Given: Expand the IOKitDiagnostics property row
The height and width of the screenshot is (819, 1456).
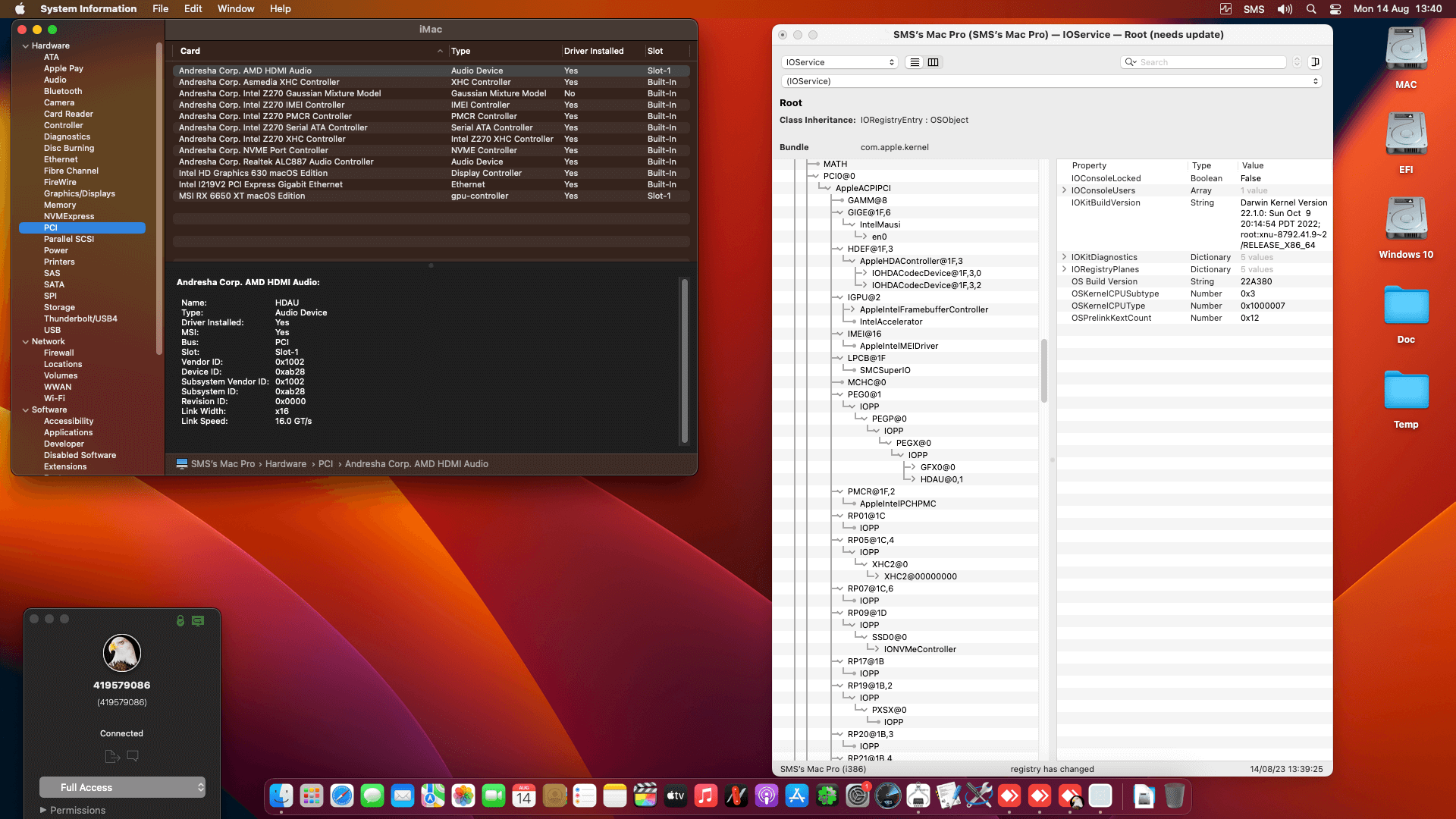Looking at the screenshot, I should 1064,257.
